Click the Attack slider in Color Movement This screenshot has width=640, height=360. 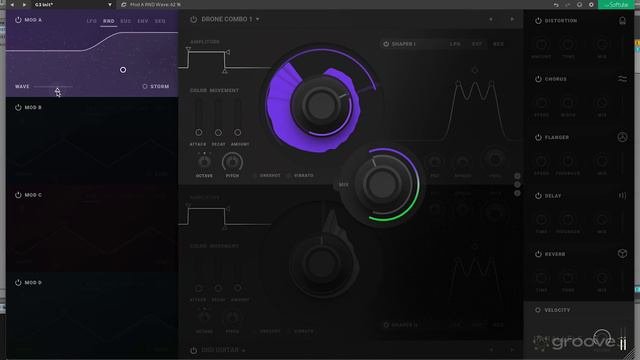(x=198, y=116)
